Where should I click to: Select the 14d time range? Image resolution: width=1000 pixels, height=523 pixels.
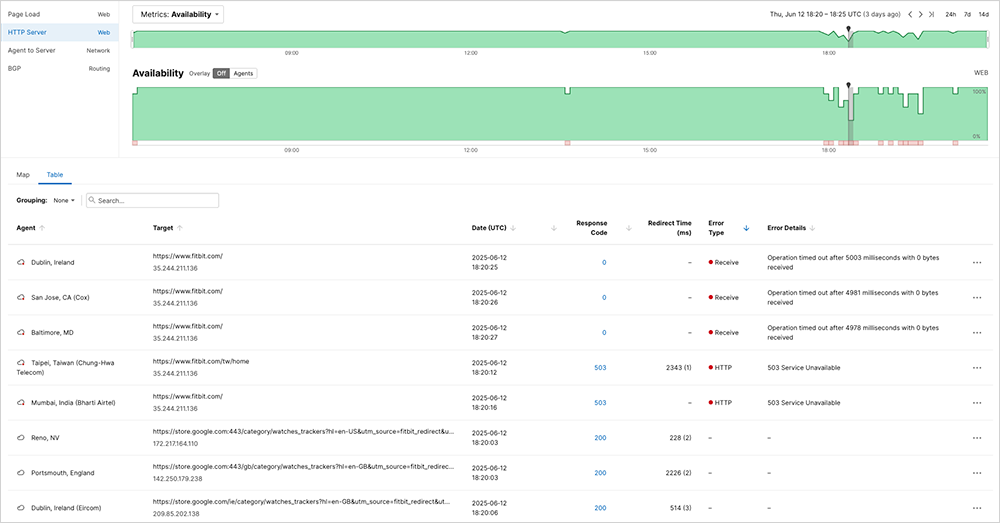point(983,15)
